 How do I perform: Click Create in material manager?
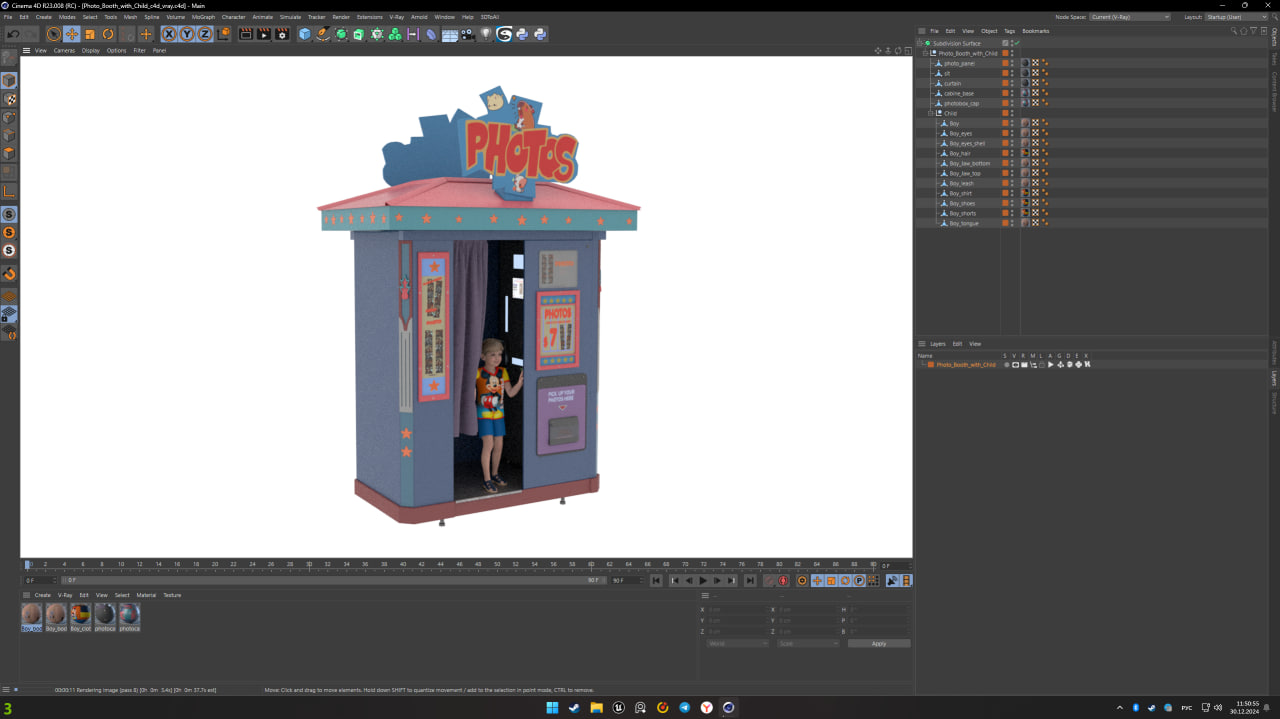point(42,595)
